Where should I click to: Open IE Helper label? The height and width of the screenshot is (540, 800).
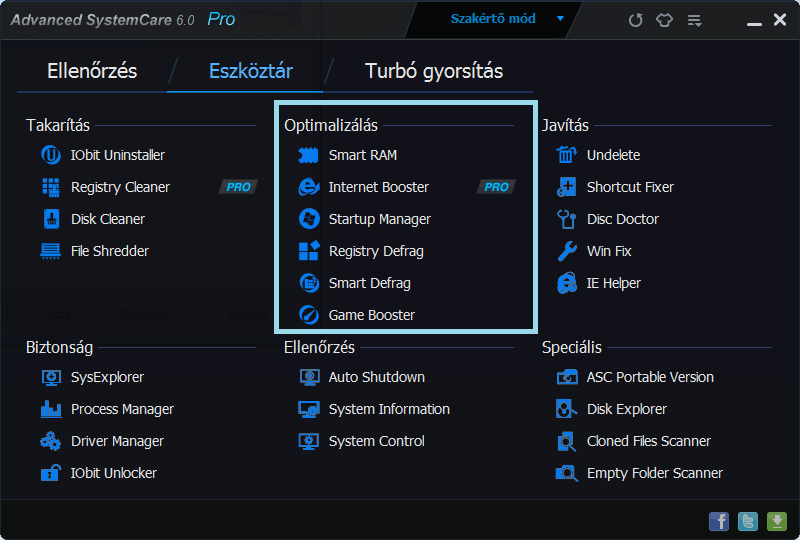tap(613, 283)
